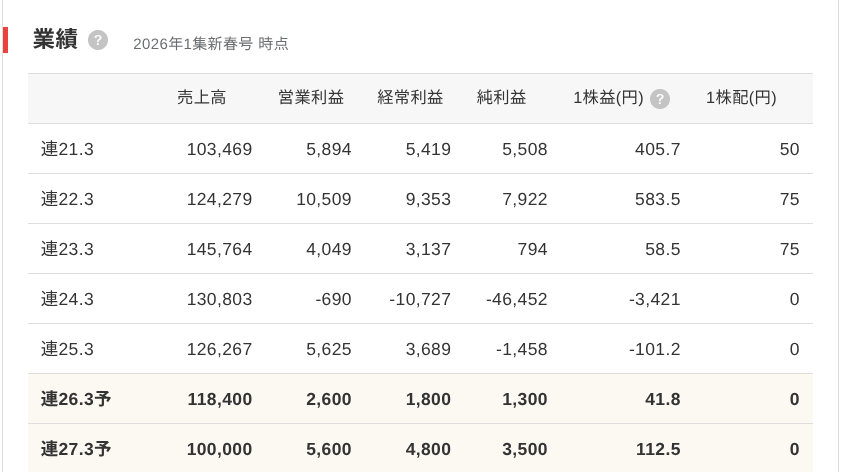This screenshot has width=842, height=472.
Task: Click the -46,452 net profit cell
Action: click(516, 299)
